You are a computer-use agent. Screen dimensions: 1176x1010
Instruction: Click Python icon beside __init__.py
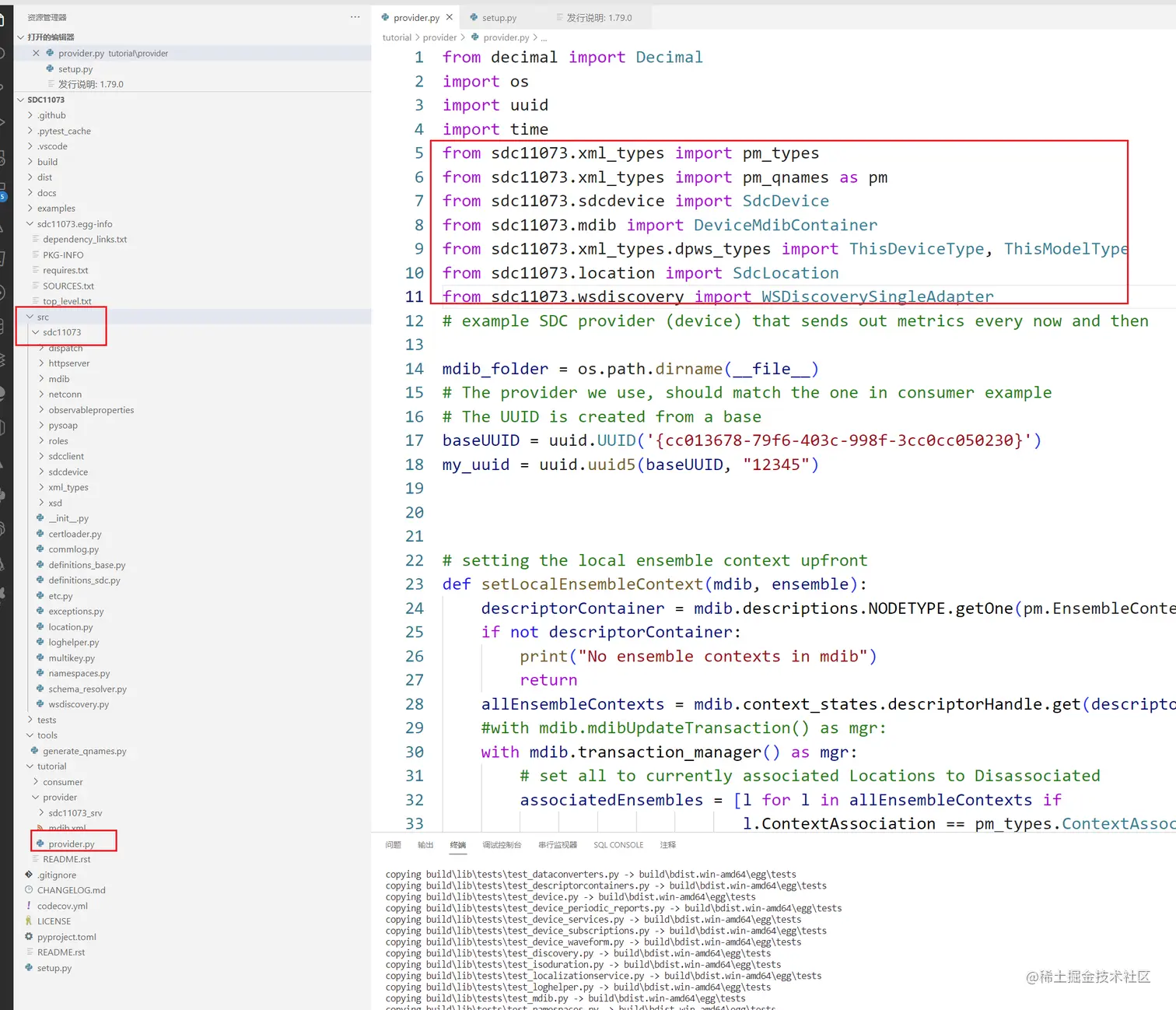(x=40, y=518)
